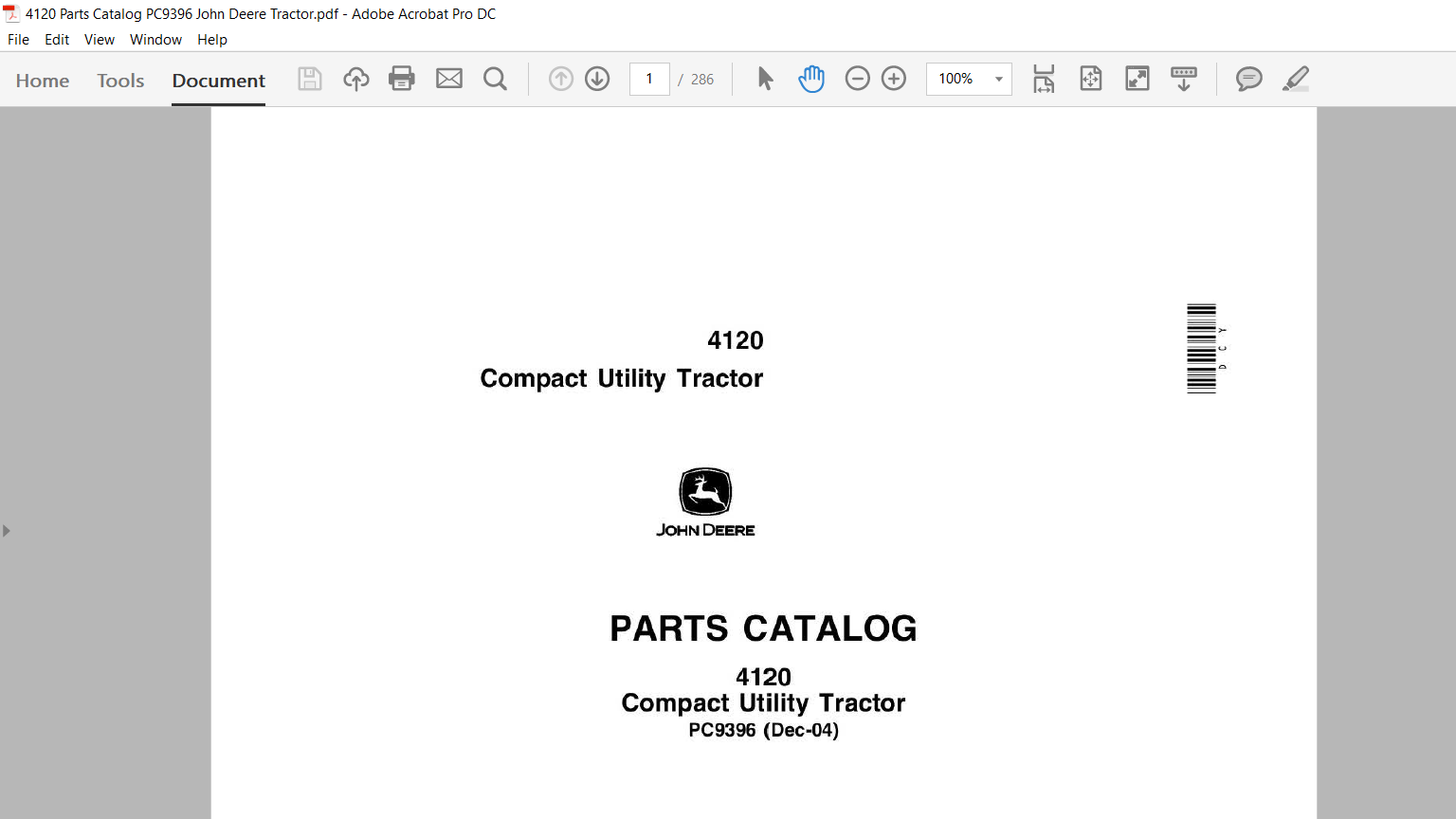This screenshot has height=819, width=1456.
Task: Zoom in with plus icon
Action: coord(894,79)
